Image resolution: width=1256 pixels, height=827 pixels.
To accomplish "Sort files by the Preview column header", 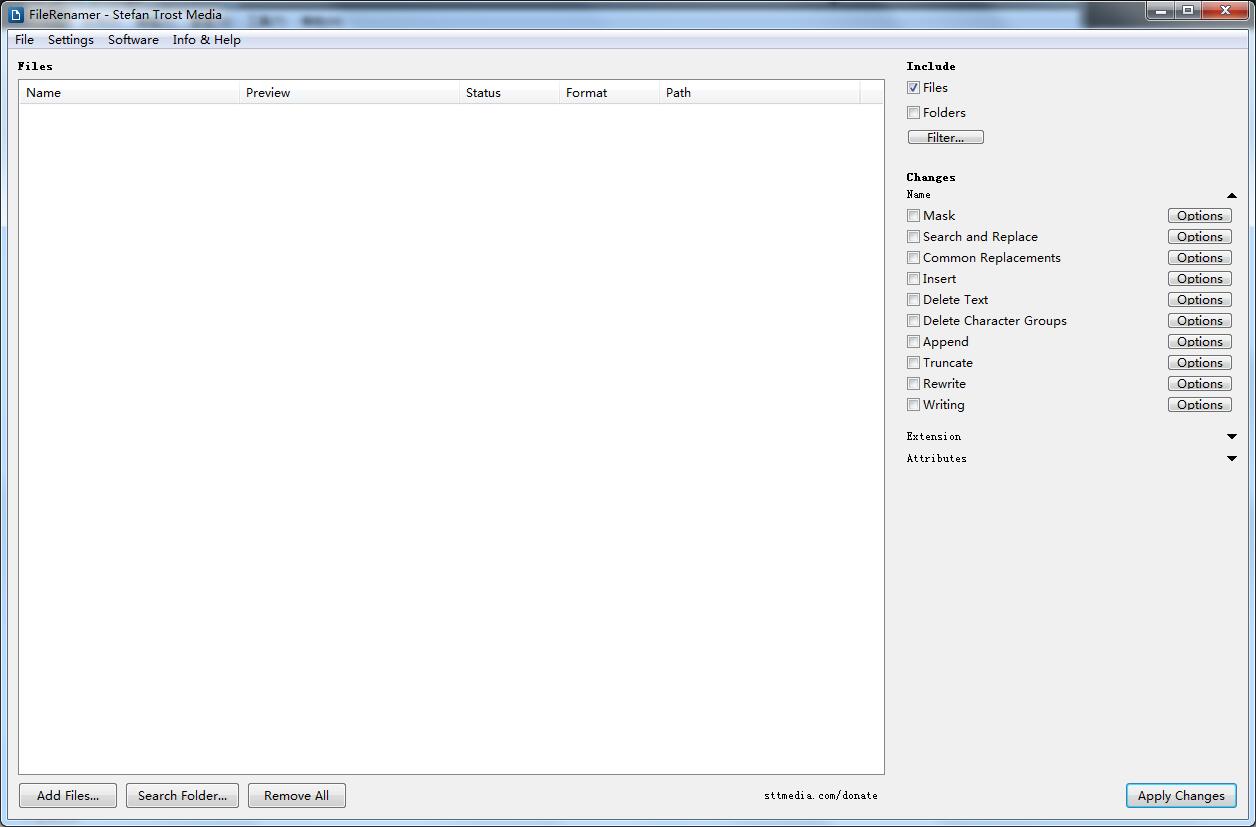I will click(x=348, y=93).
